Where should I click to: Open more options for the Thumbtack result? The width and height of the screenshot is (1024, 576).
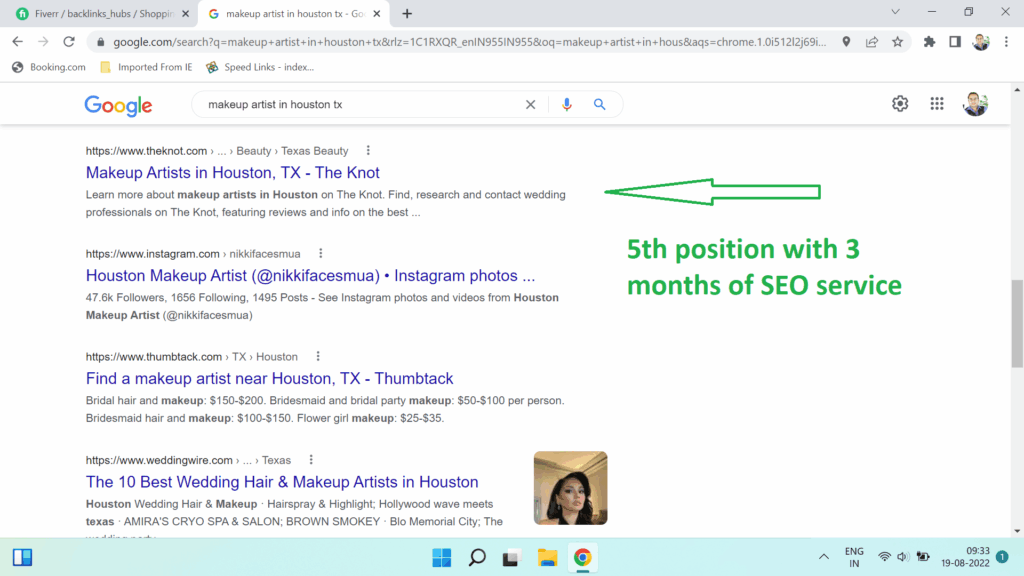tap(318, 357)
